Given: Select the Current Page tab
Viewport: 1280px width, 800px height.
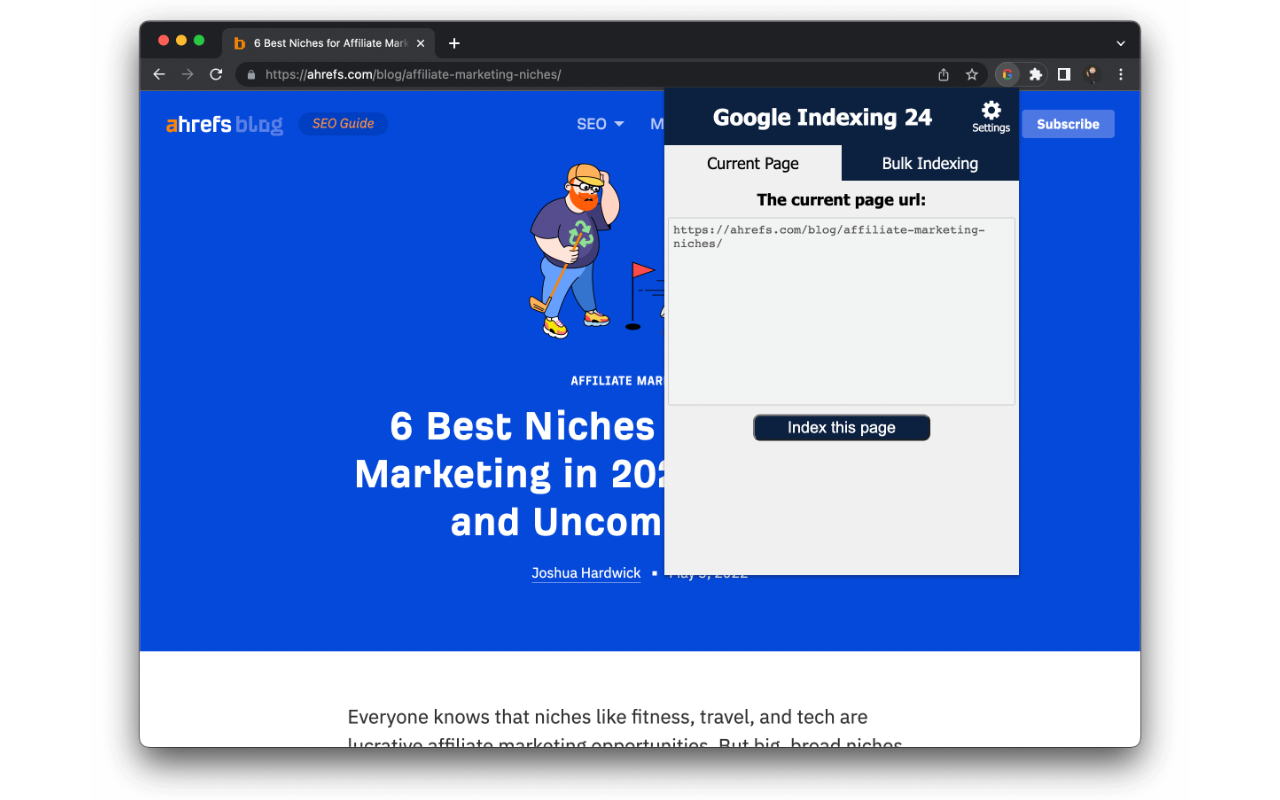Looking at the screenshot, I should tap(753, 163).
